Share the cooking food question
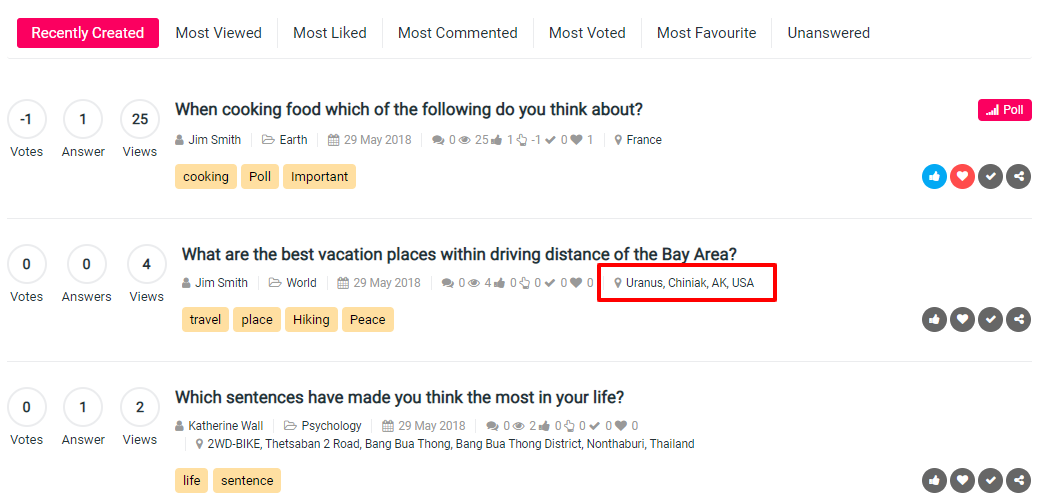This screenshot has width=1044, height=503. 1018,177
